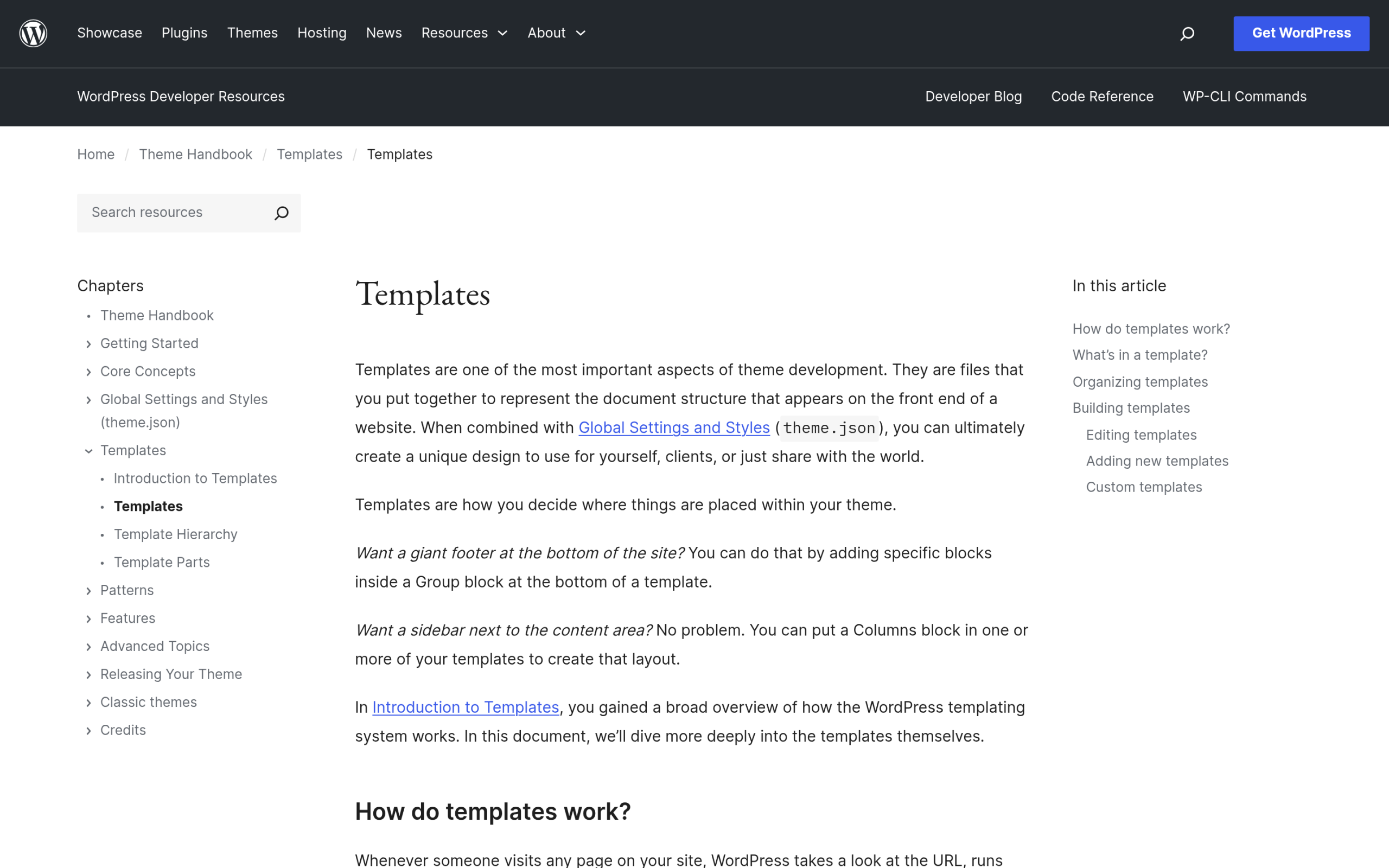
Task: Open Credits chapter link
Action: (x=123, y=731)
